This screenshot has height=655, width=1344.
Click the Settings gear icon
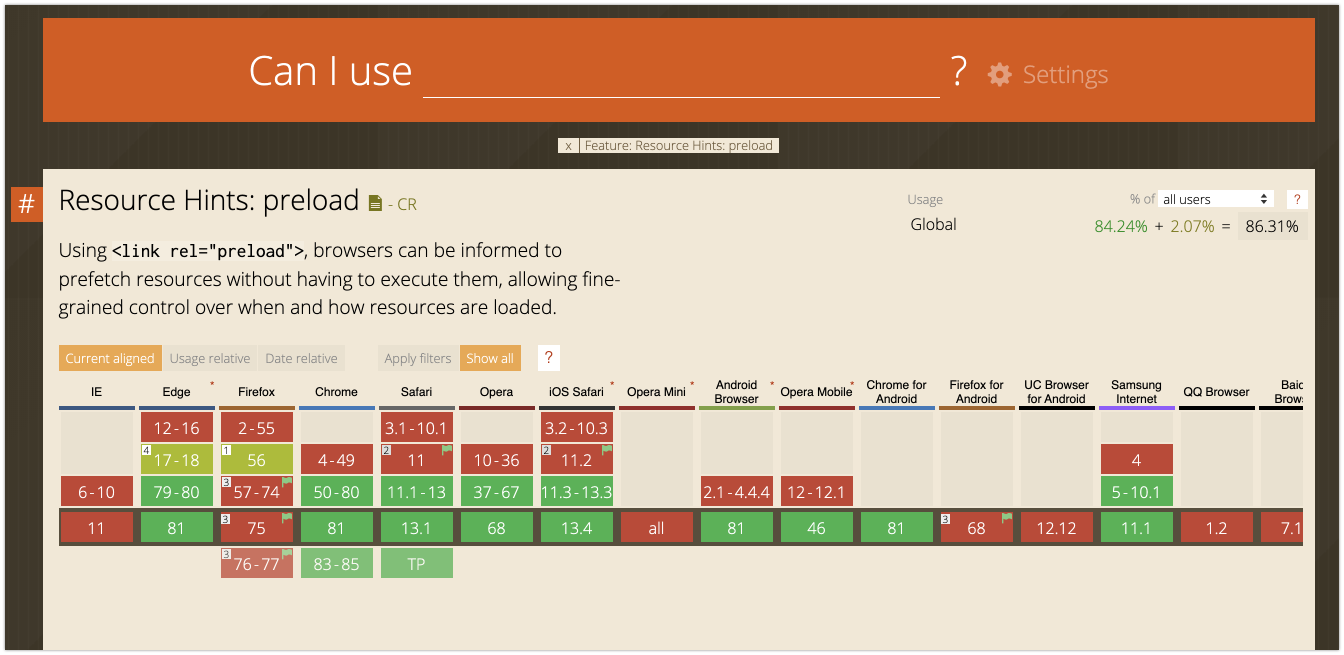pyautogui.click(x=999, y=75)
